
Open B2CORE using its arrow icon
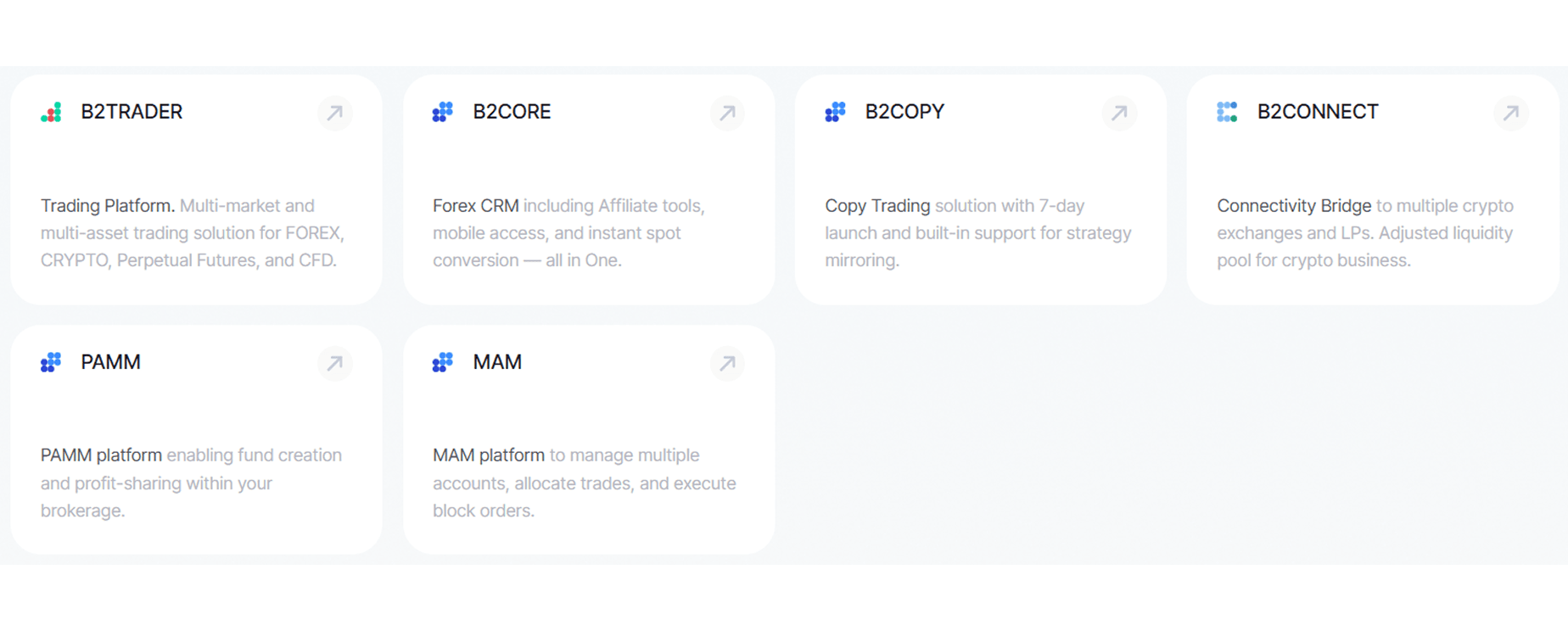click(x=727, y=113)
